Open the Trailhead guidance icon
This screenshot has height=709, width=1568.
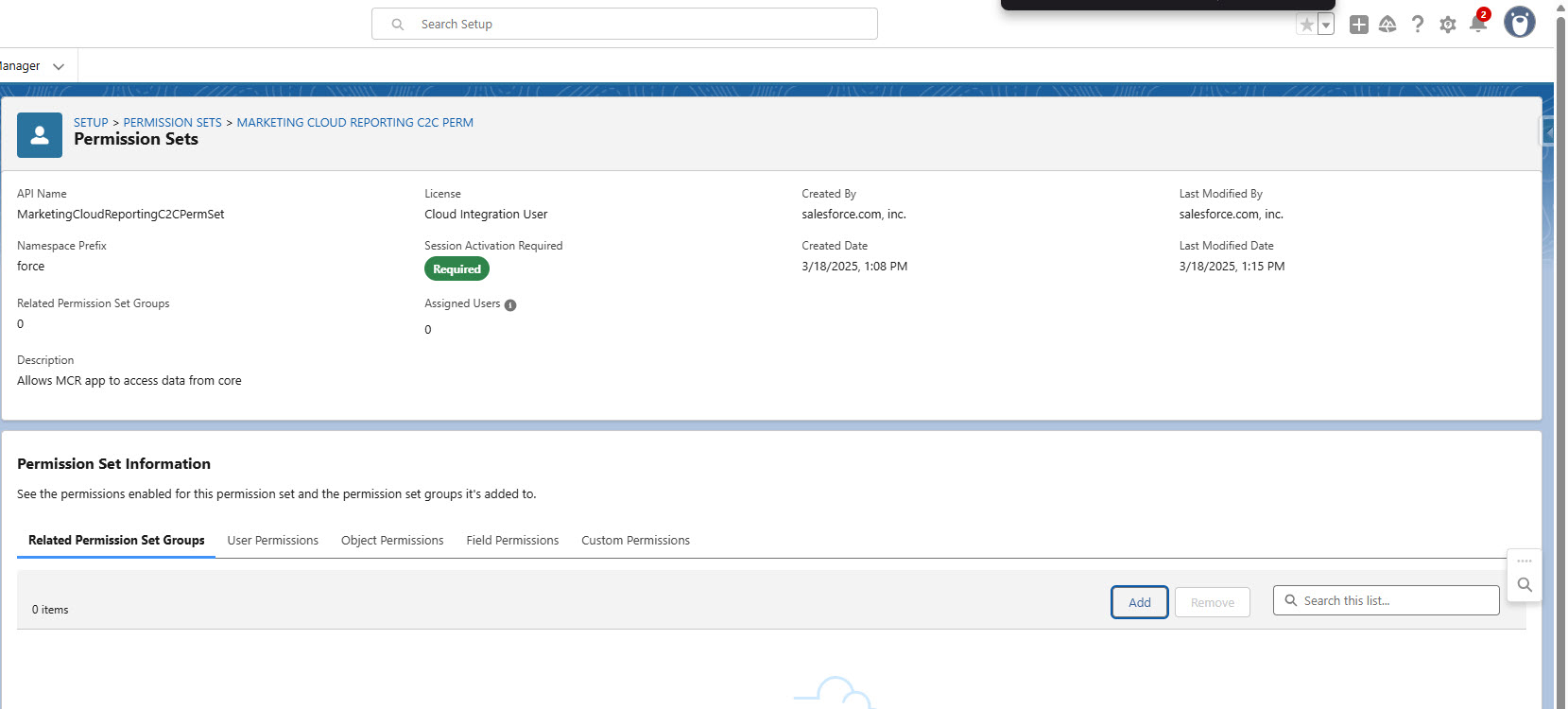pyautogui.click(x=1387, y=25)
